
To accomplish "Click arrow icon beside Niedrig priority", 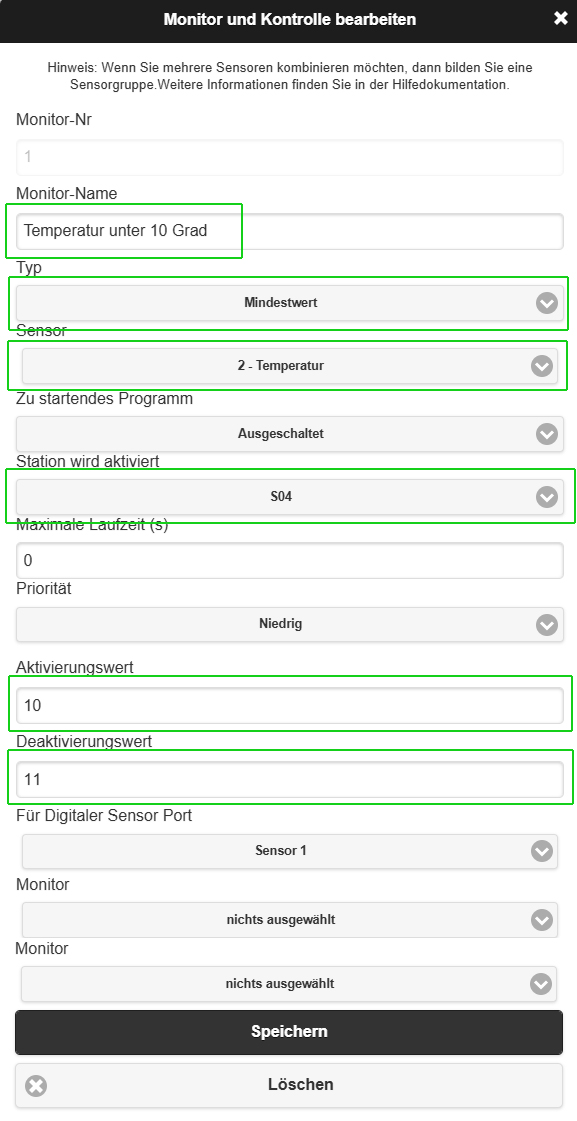I will 547,625.
